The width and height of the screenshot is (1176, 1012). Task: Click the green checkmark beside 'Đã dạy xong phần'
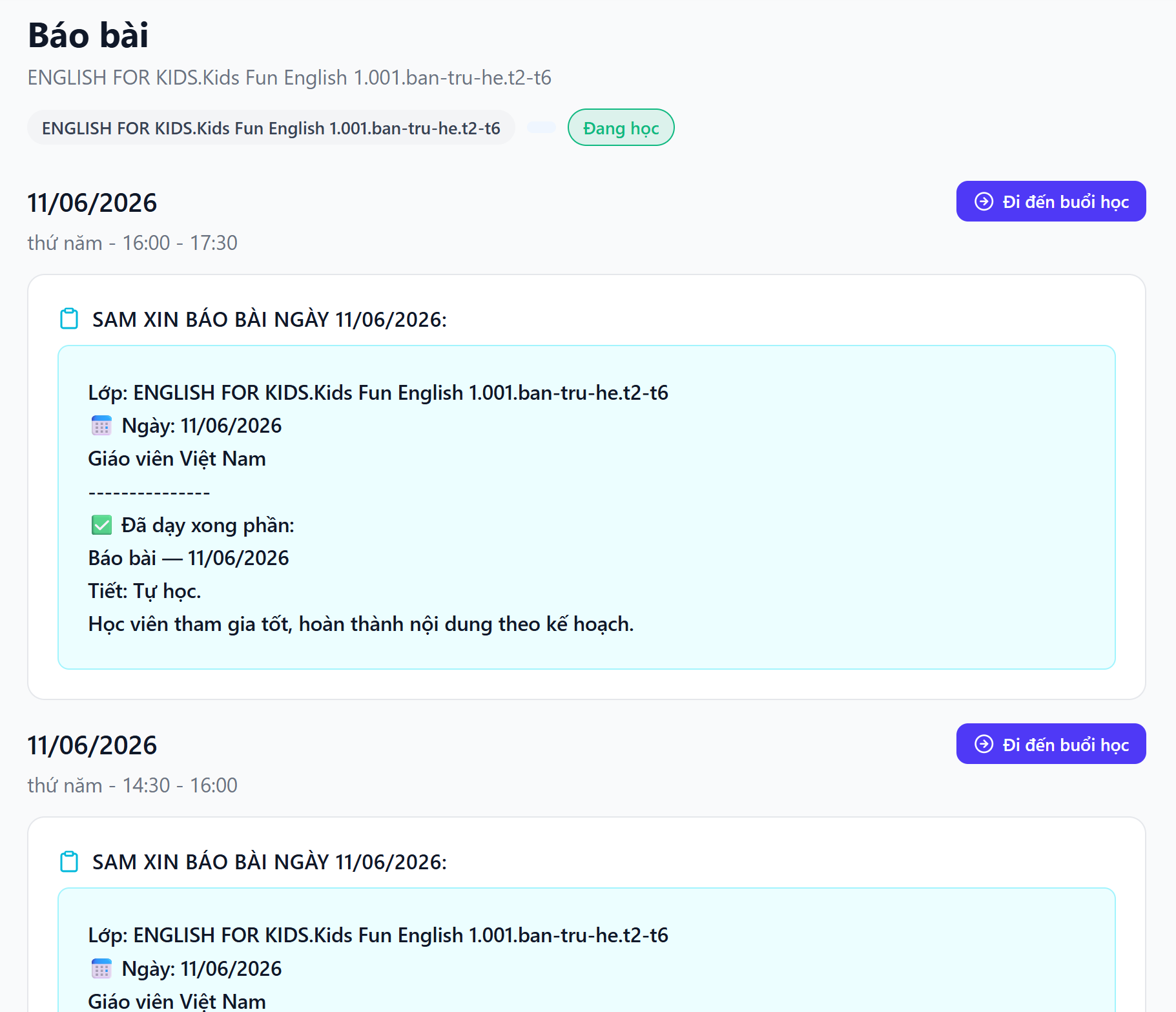[x=101, y=525]
